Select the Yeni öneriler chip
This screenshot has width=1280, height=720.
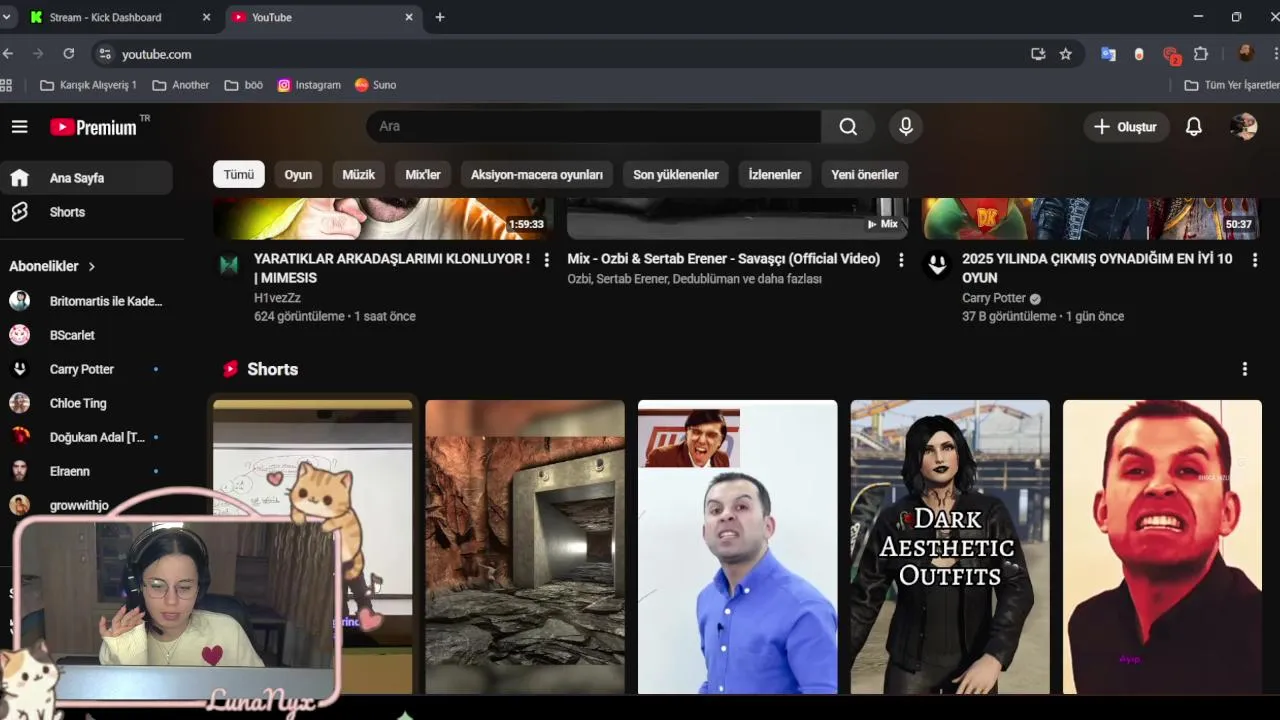pyautogui.click(x=865, y=174)
